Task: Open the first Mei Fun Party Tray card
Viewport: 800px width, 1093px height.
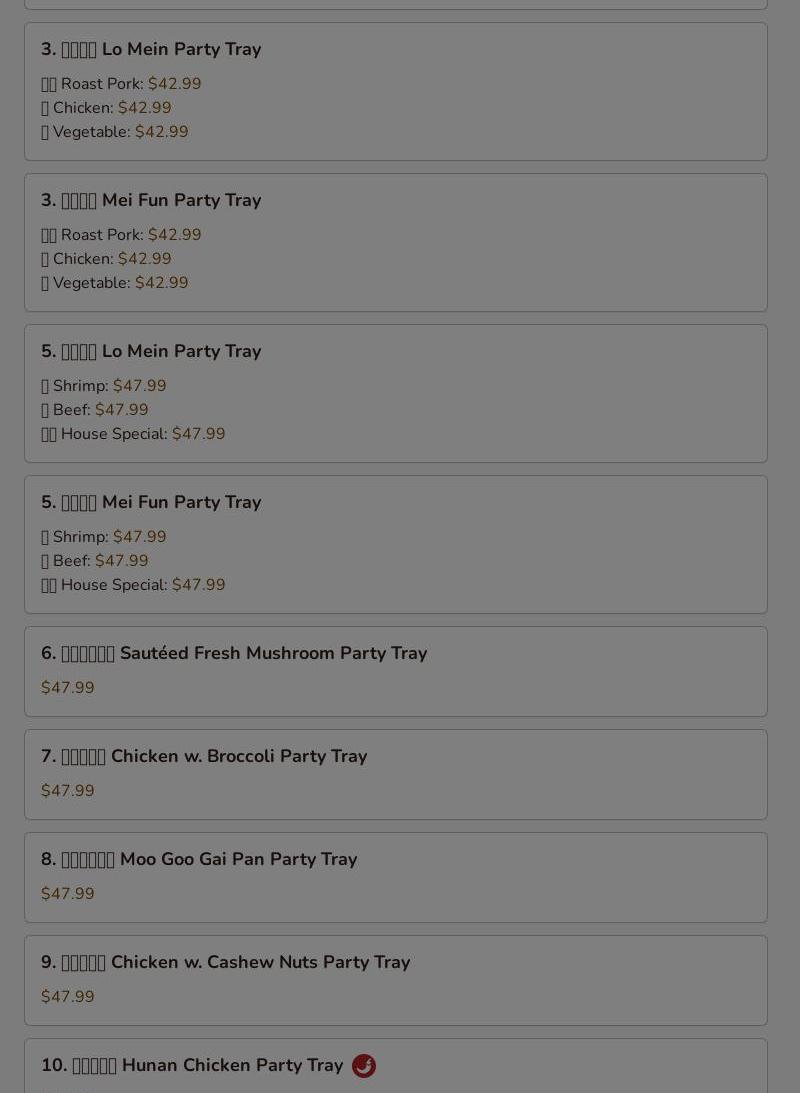Action: pos(396,243)
